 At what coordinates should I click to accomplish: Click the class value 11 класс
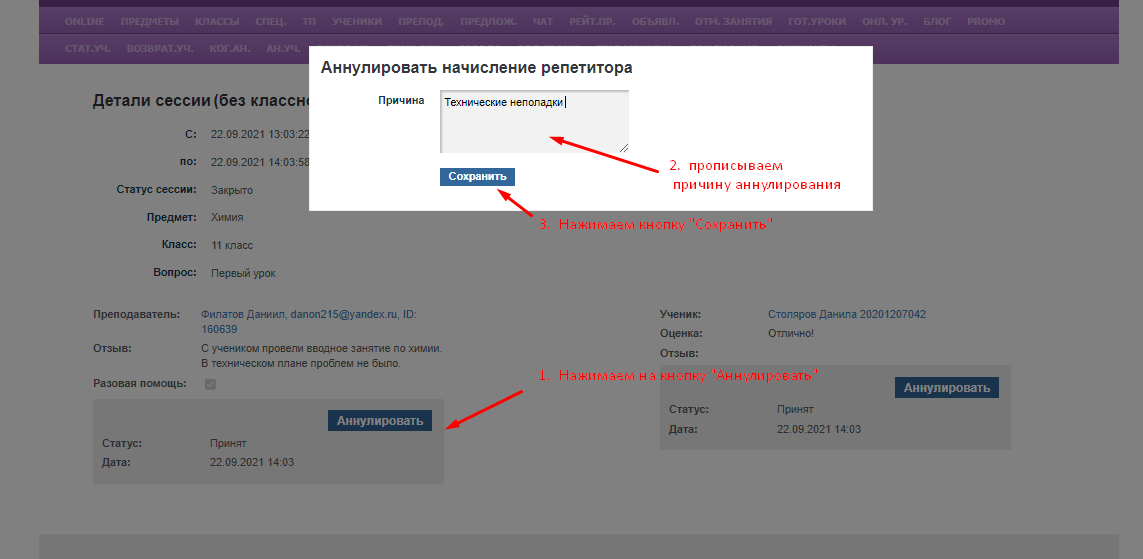(x=232, y=246)
